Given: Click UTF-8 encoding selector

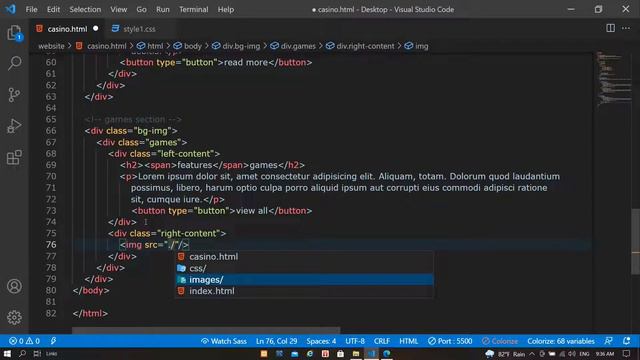Looking at the screenshot, I should coord(355,341).
